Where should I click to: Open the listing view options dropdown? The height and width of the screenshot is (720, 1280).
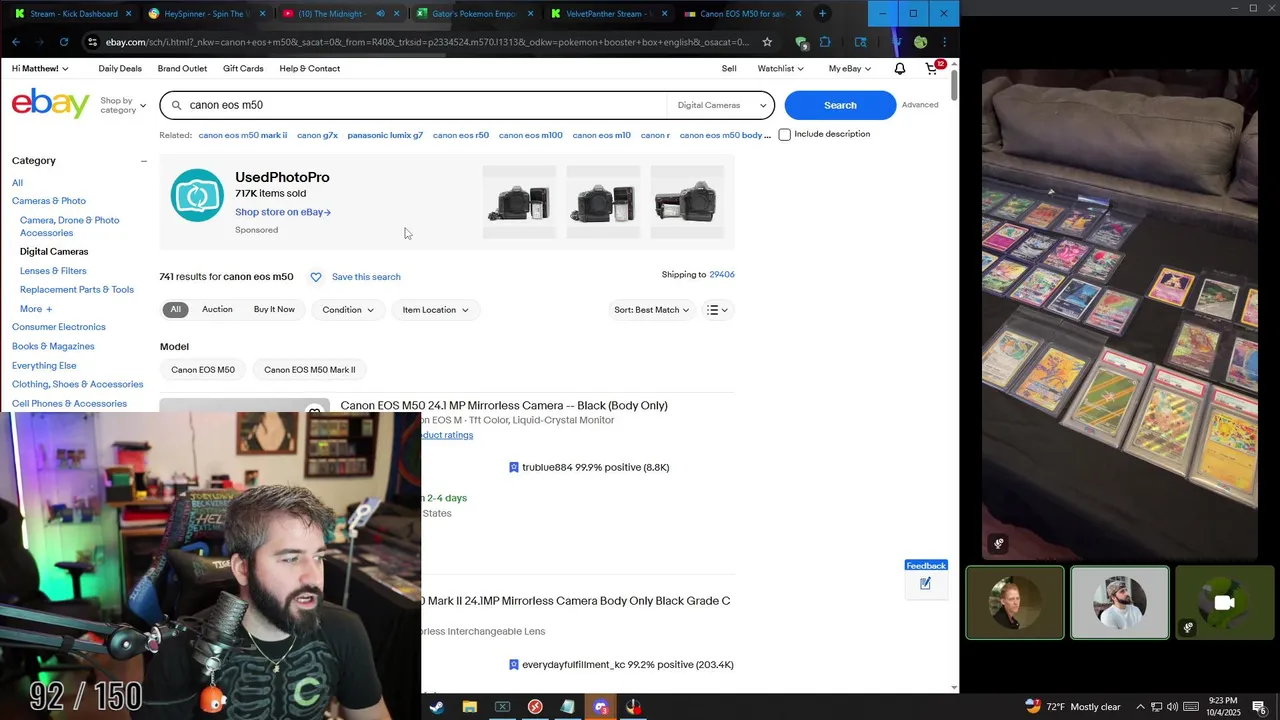tap(717, 310)
